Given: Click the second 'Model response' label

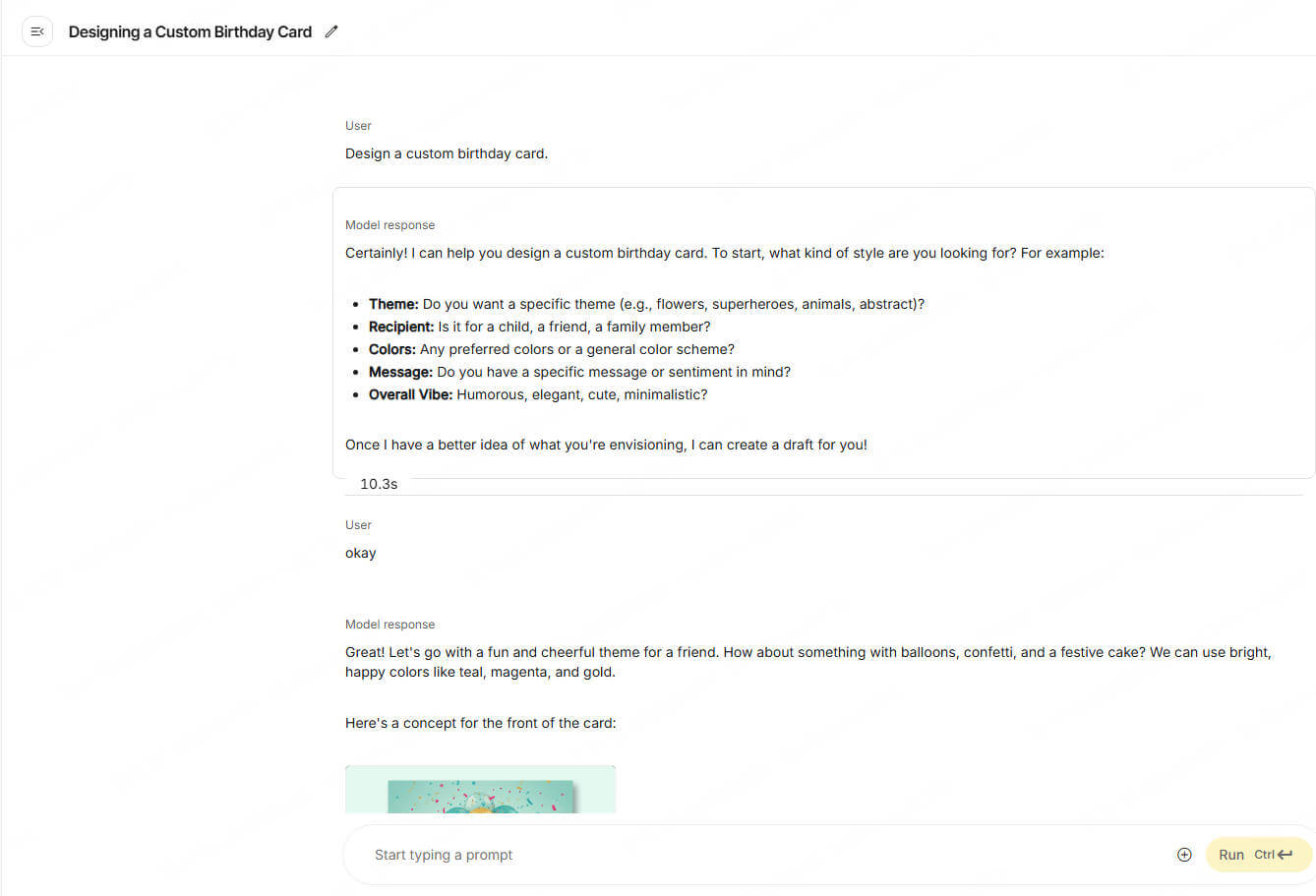Looking at the screenshot, I should point(389,625).
